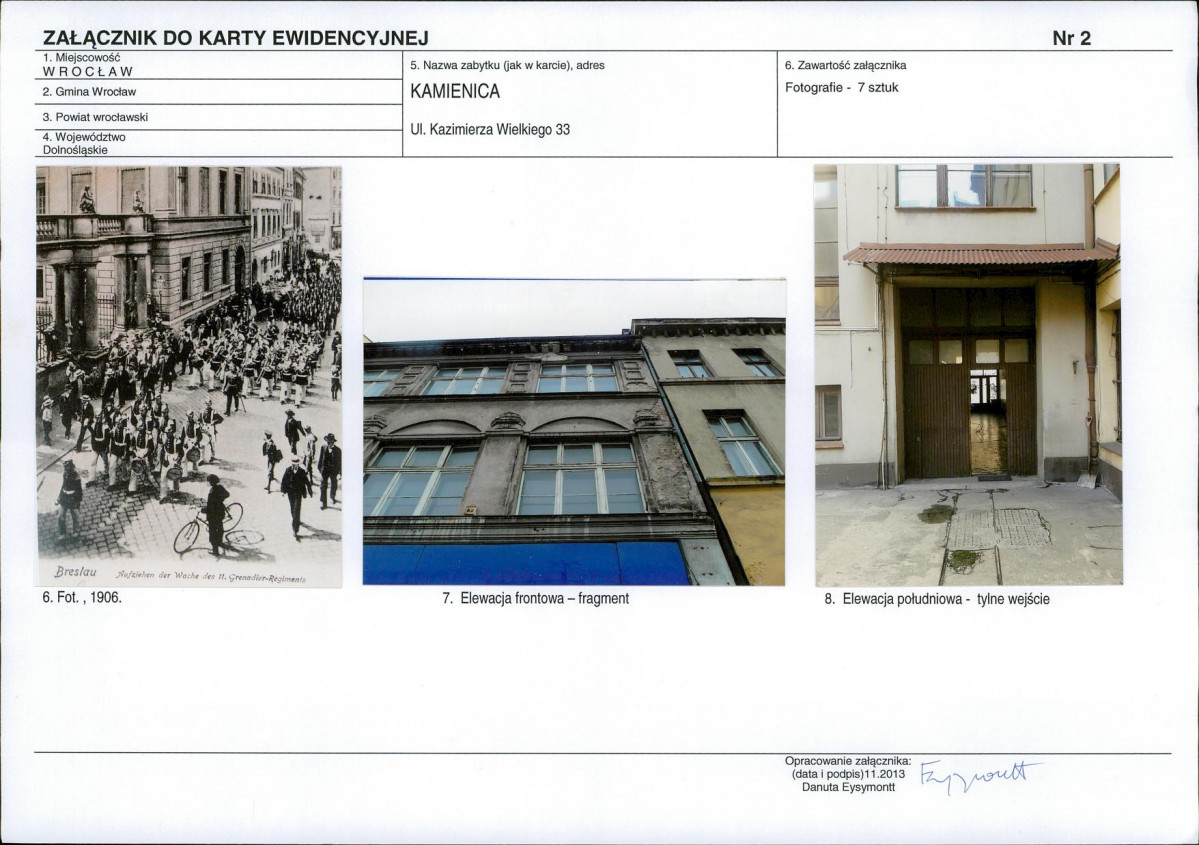This screenshot has height=845, width=1199.
Task: Click the text 'Fotografie - 7 sztuk'
Action: 841,87
